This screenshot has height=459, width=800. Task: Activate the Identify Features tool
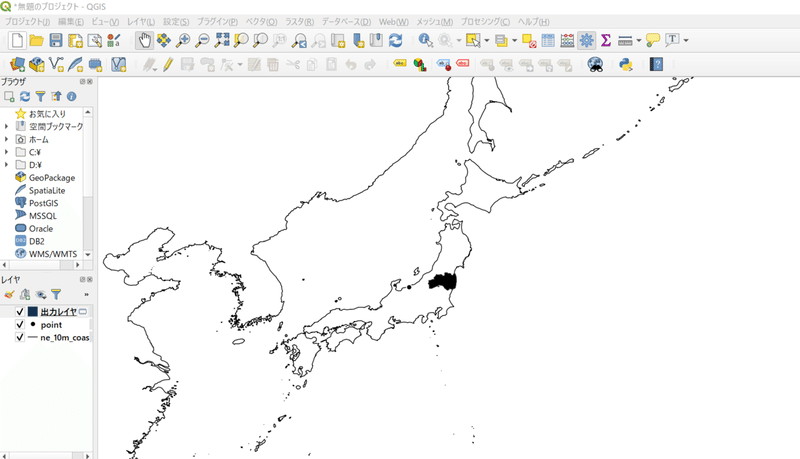(425, 40)
